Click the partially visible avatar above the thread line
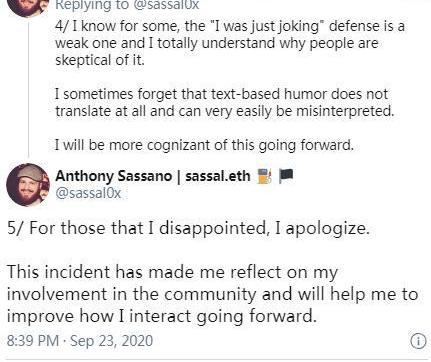The image size is (431, 362). (x=28, y=7)
